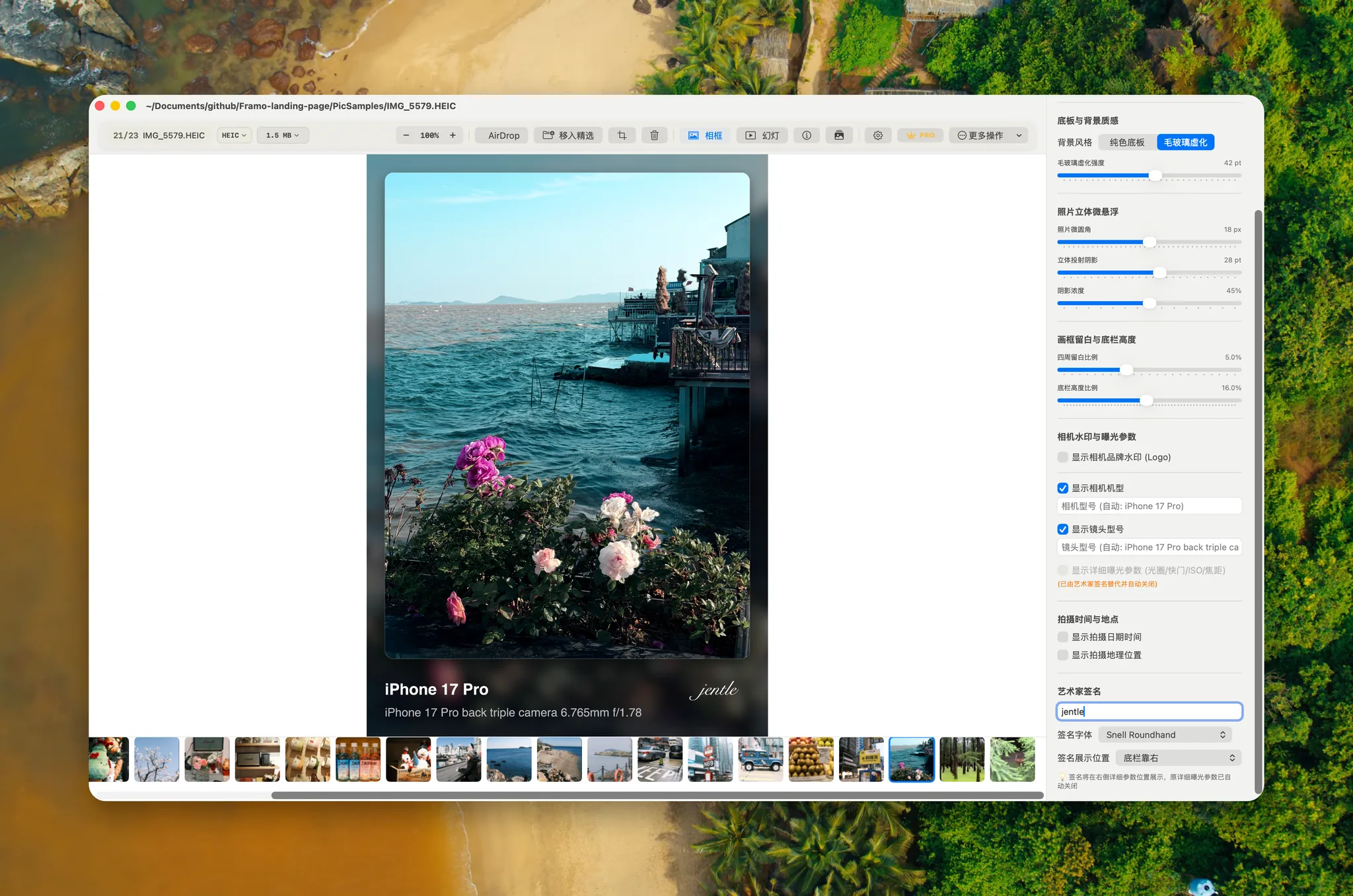Select the cherry blossom branch thumbnail
The image size is (1353, 896).
157,759
